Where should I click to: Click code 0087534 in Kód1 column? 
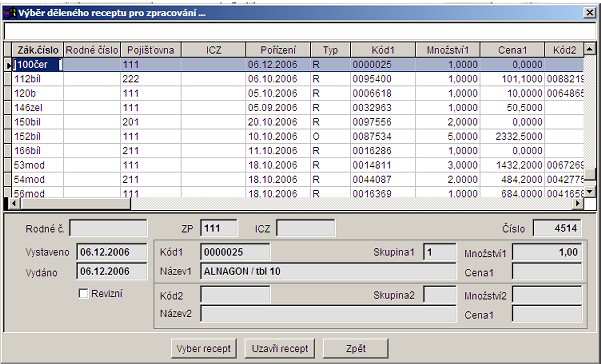click(372, 136)
